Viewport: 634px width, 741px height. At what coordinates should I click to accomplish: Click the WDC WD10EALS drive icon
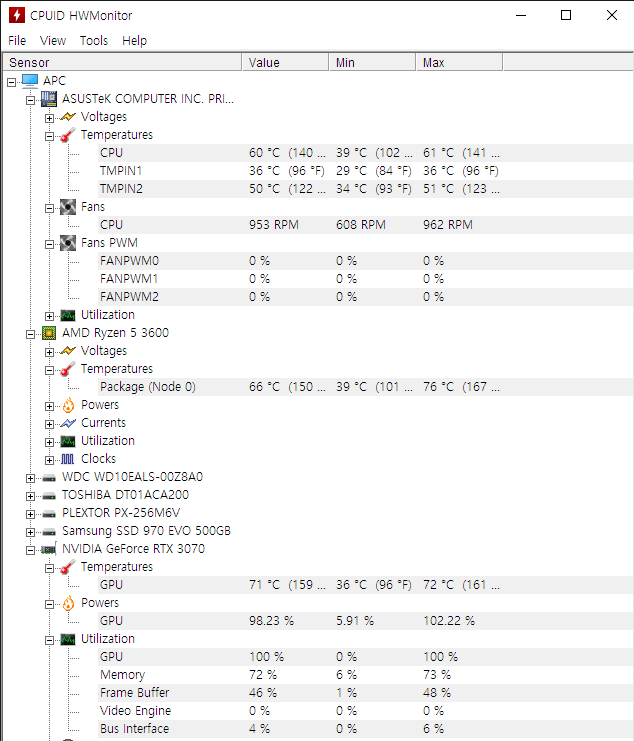[x=49, y=478]
